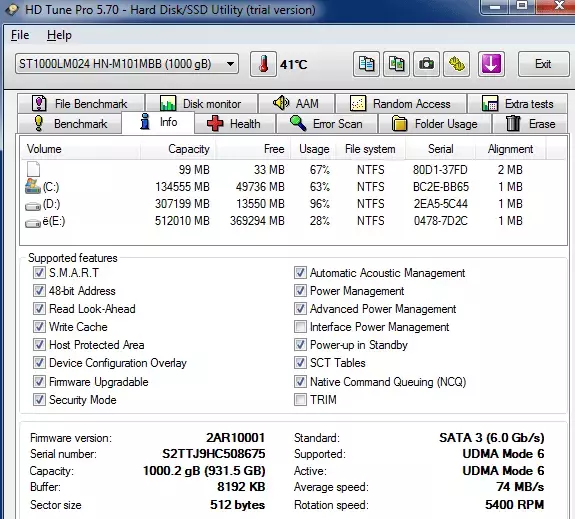Click the copy screenshot to clipboard icon
575x519 pixels.
click(396, 64)
